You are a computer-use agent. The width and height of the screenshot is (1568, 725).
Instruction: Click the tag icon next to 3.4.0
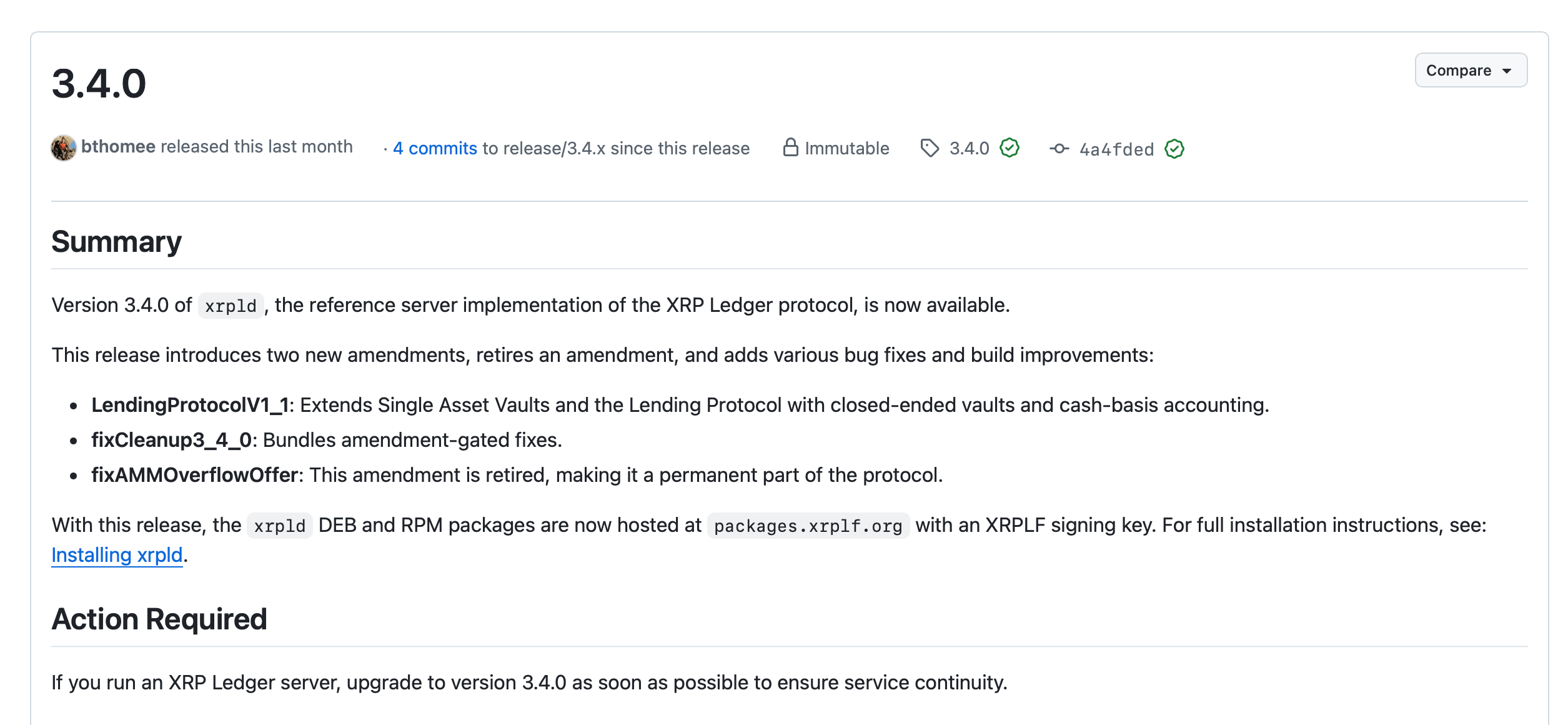[x=930, y=148]
